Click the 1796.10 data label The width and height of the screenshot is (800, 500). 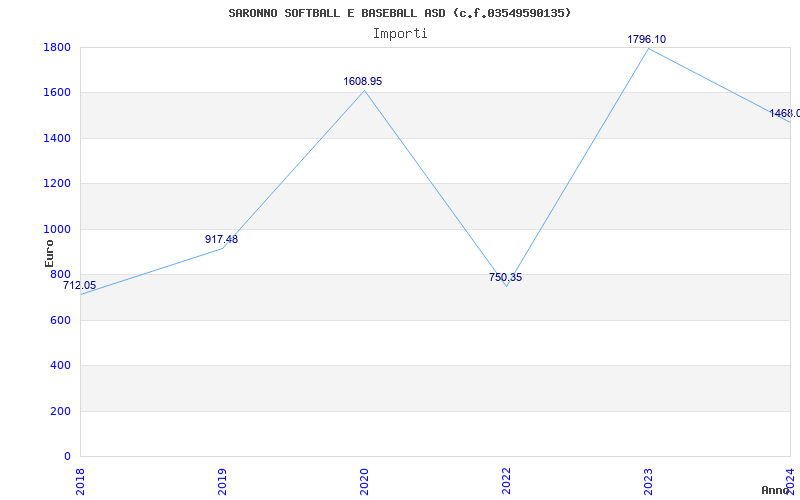646,39
